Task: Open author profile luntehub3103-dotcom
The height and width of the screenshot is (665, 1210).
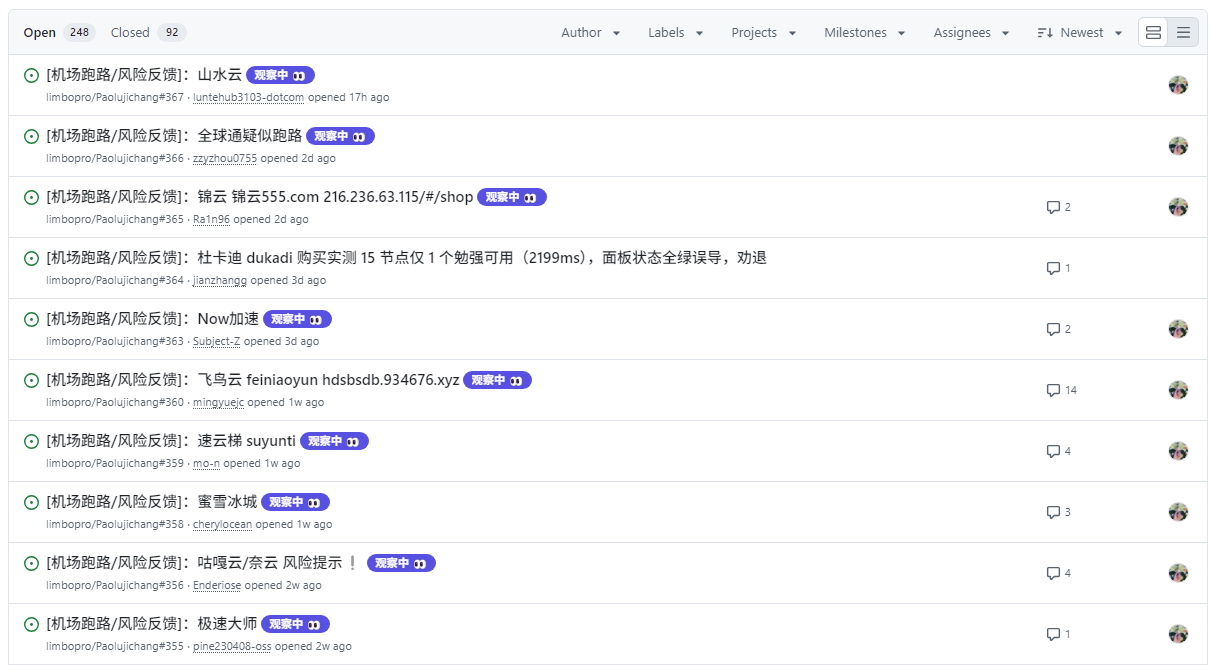Action: pos(248,97)
